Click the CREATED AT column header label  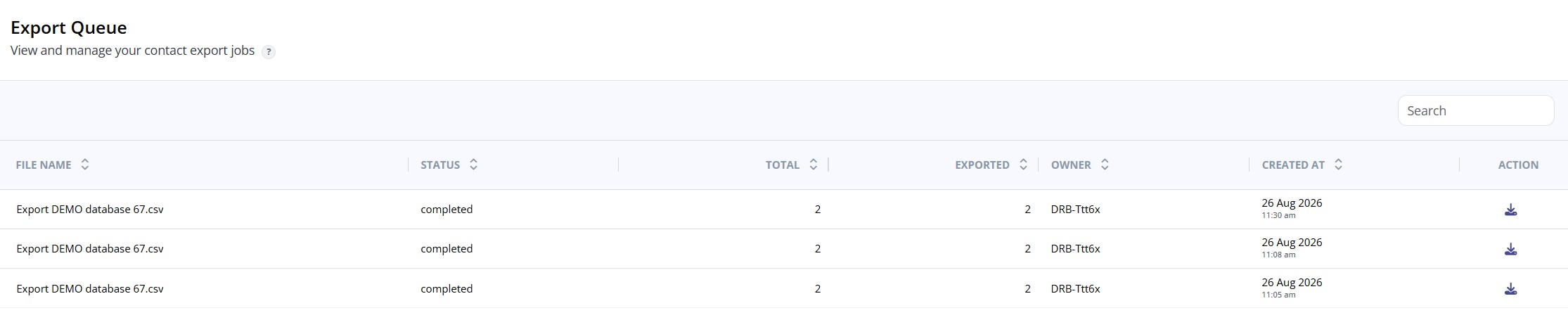point(1293,165)
